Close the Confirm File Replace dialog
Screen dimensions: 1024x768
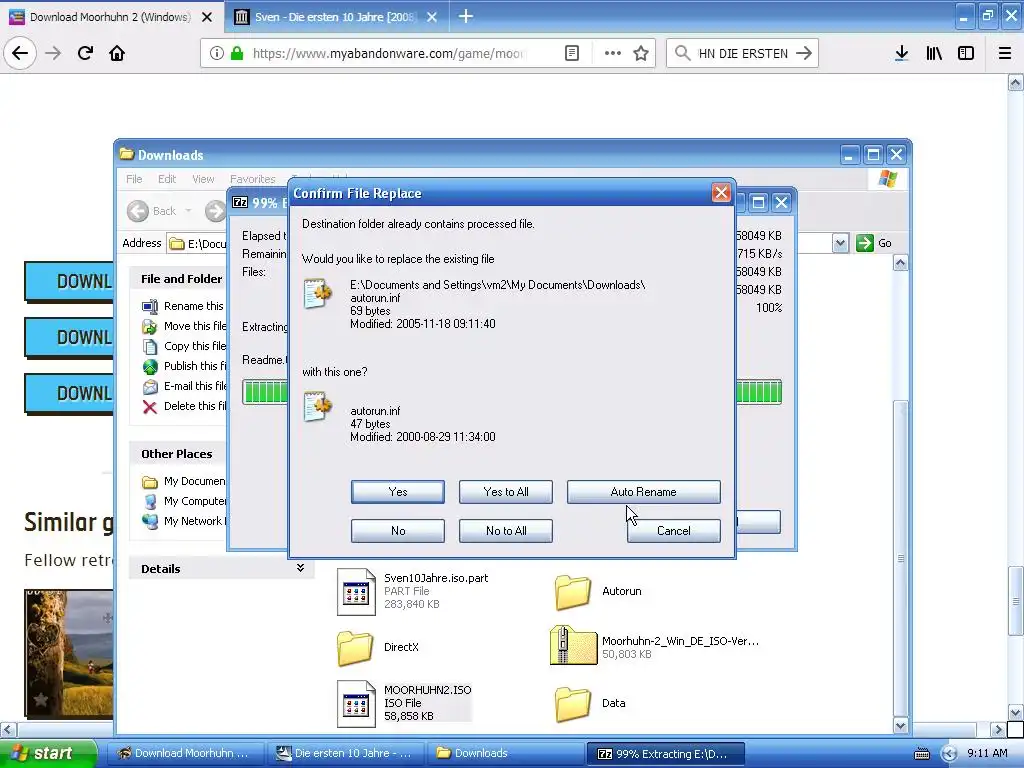coord(720,193)
